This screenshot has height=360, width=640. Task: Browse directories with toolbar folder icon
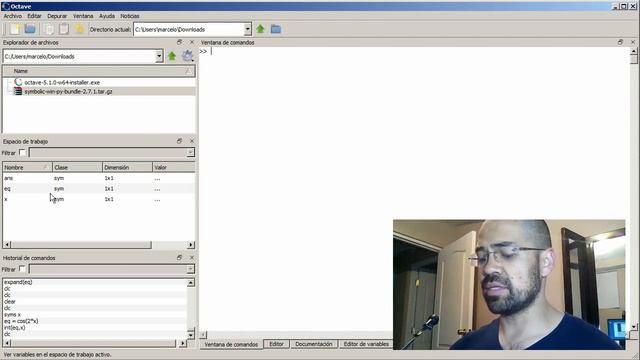[x=276, y=29]
